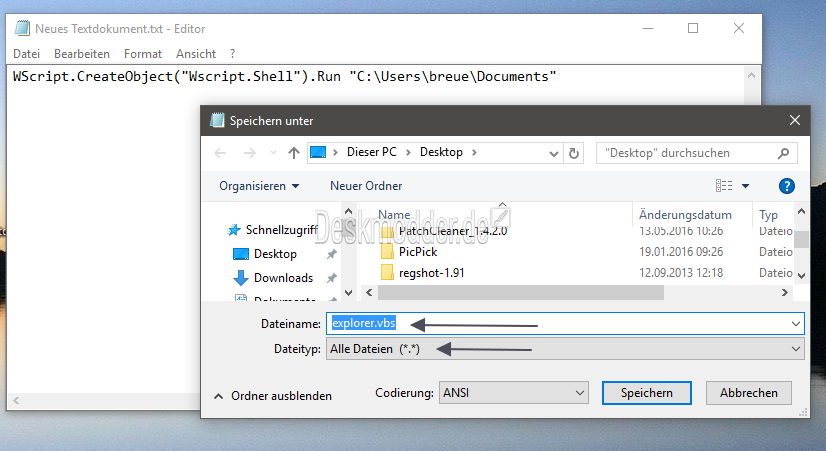
Task: Click the navigation pane scroll down arrow
Action: (x=348, y=292)
